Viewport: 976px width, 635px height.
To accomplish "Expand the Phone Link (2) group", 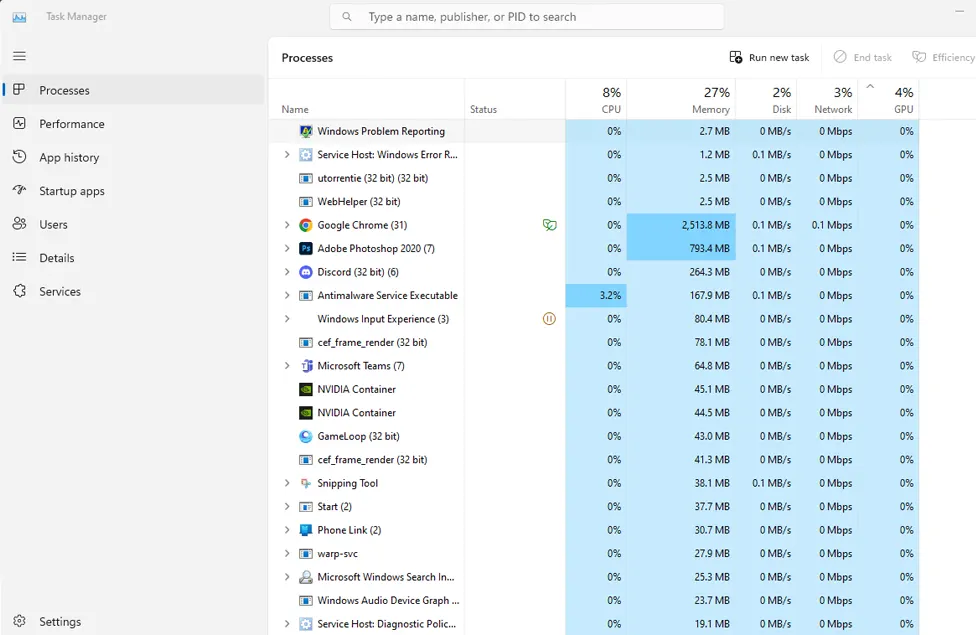I will 287,530.
